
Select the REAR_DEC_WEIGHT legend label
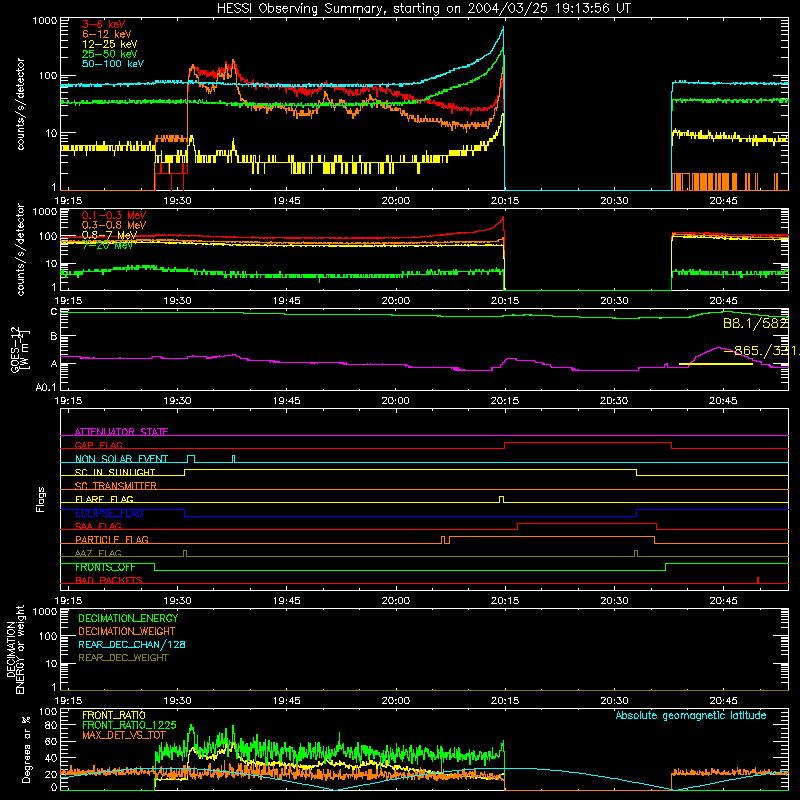click(123, 658)
